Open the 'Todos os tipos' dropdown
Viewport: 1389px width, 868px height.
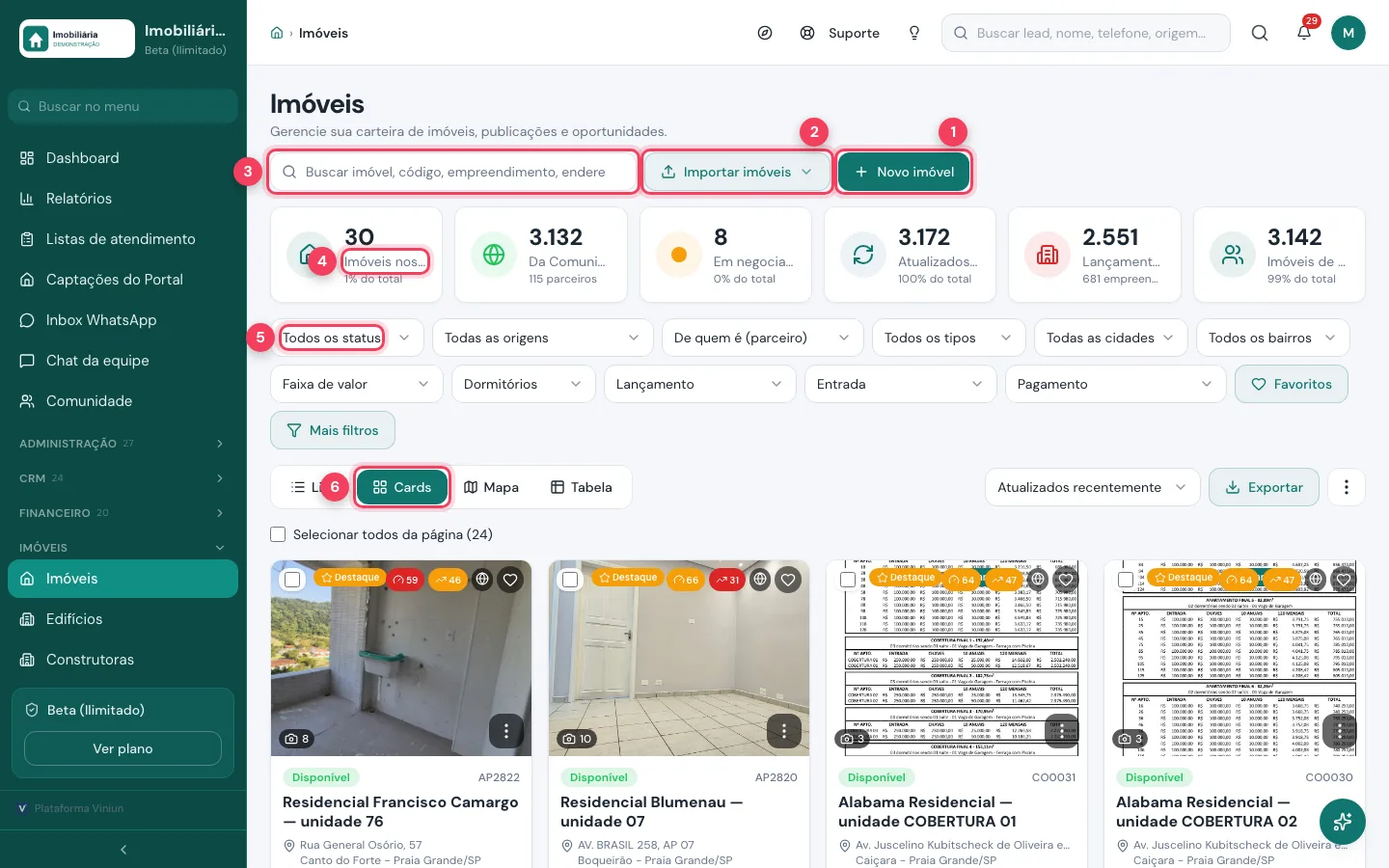tap(948, 338)
